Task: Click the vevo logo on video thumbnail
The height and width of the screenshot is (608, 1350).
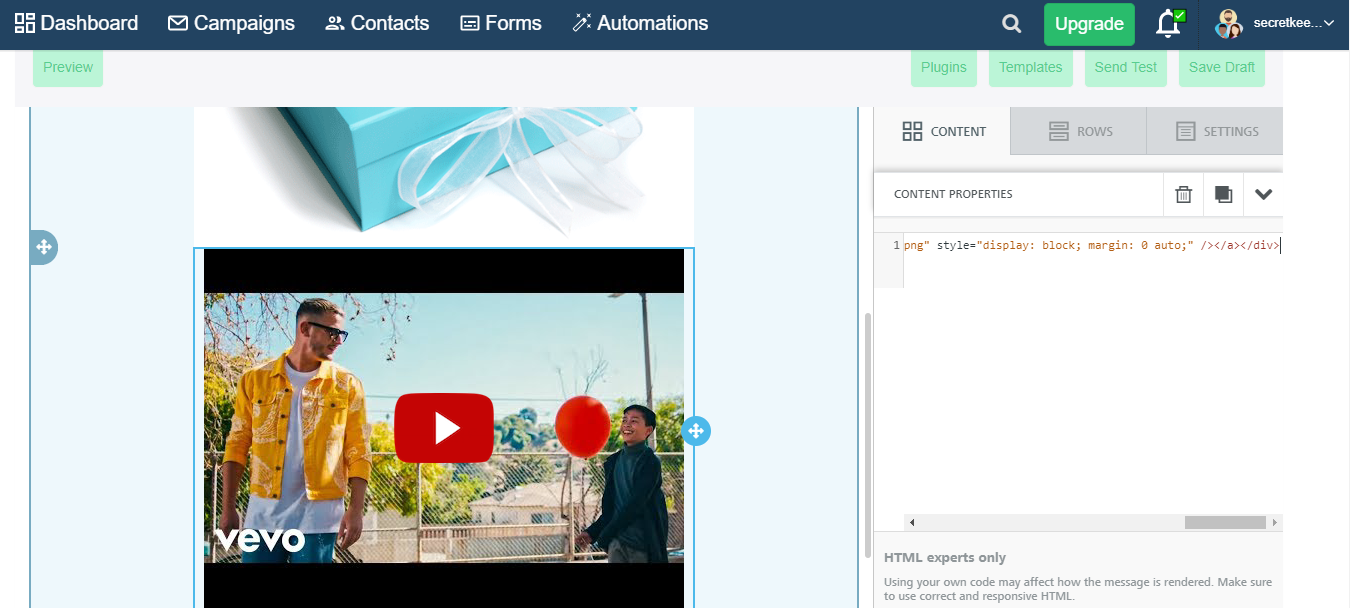Action: click(x=259, y=539)
